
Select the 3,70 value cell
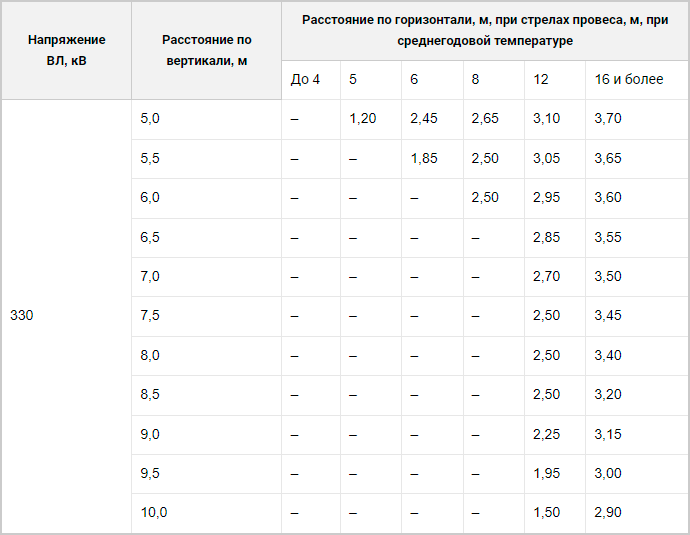(x=637, y=119)
